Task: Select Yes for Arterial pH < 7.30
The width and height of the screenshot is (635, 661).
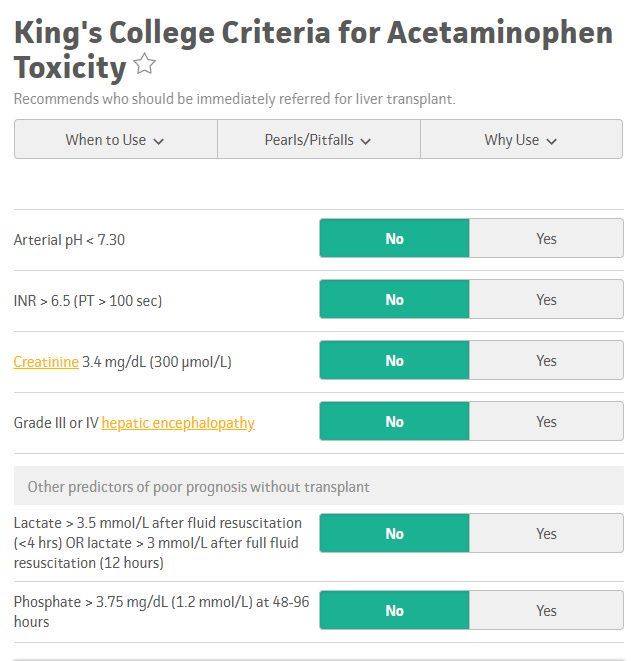Action: [x=546, y=238]
